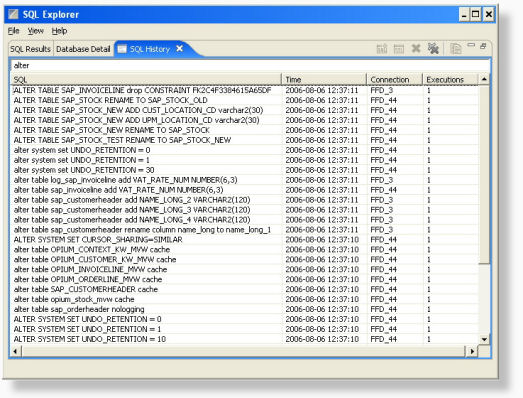
Task: Switch to the Database Detail tab
Action: click(83, 49)
